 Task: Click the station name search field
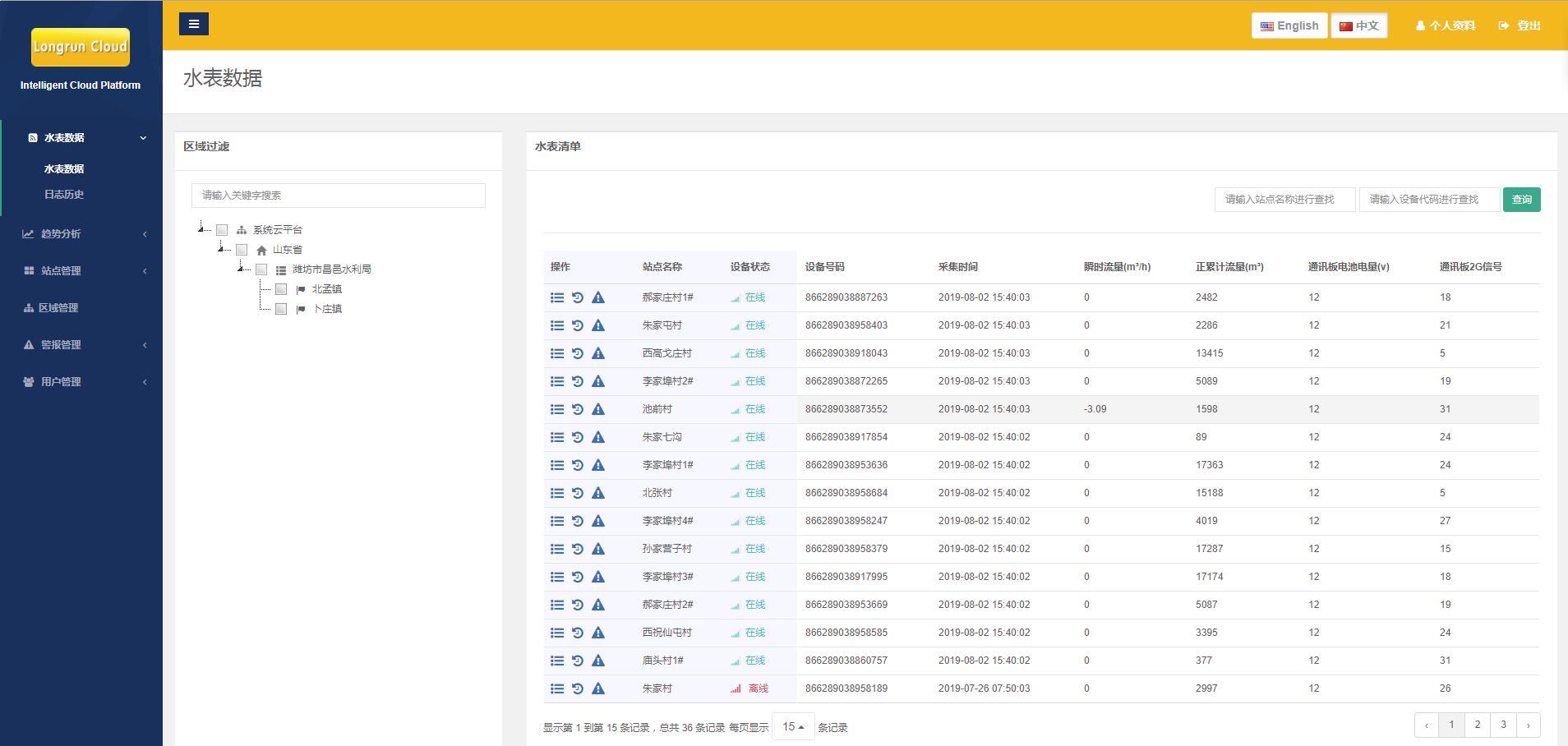[x=1284, y=200]
